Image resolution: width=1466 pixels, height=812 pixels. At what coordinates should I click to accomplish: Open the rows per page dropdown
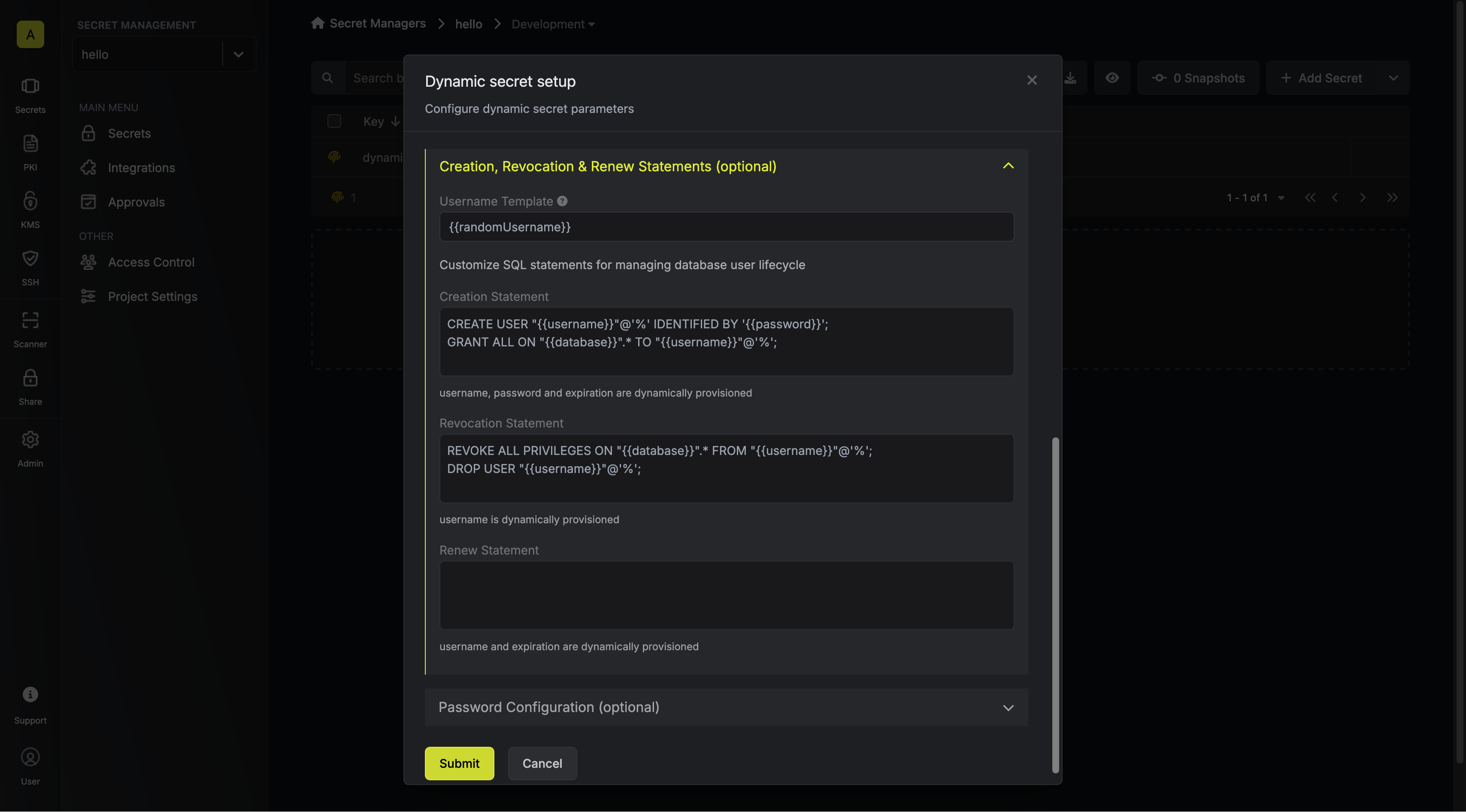click(1281, 198)
